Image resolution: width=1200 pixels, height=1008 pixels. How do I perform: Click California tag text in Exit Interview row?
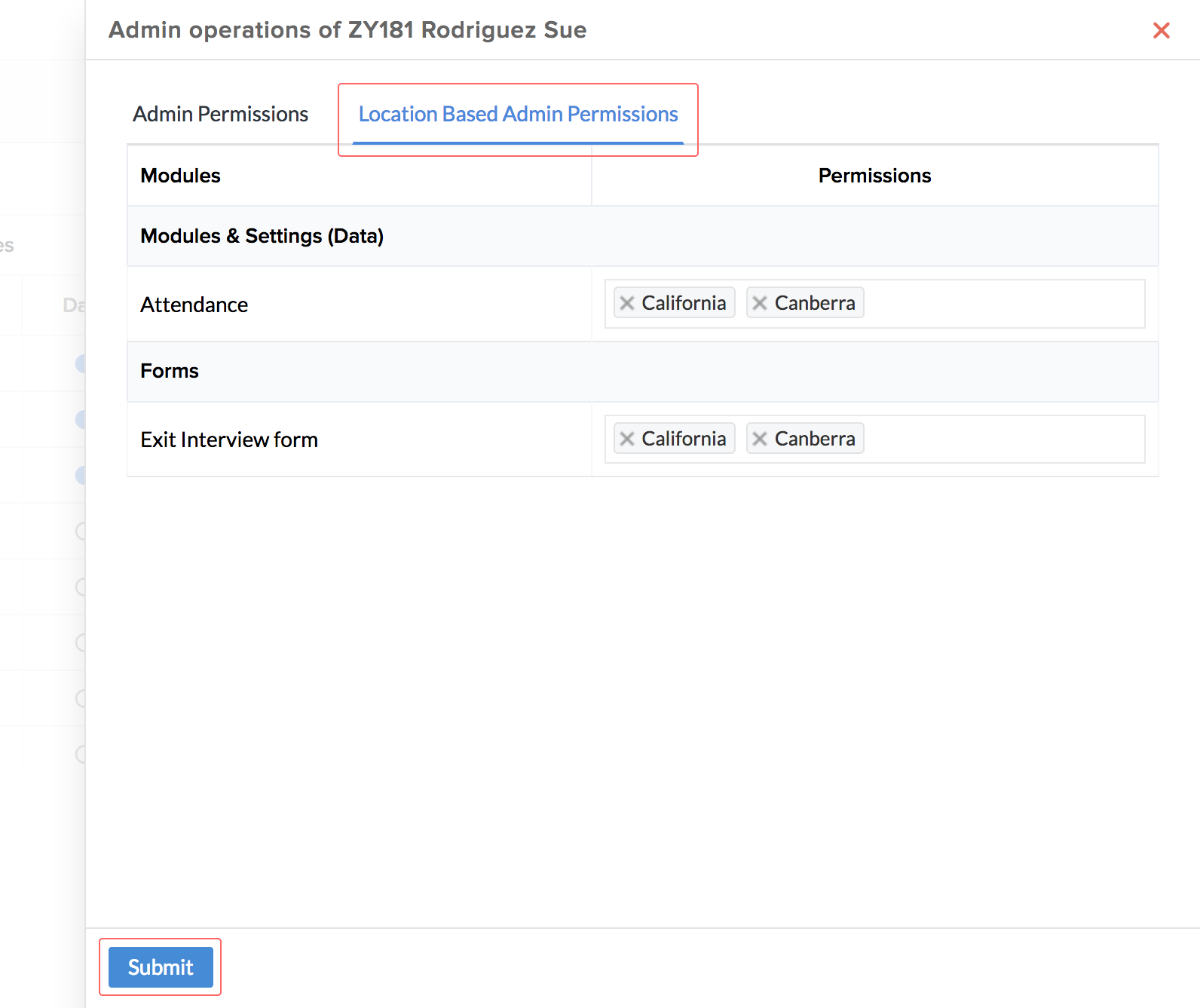click(684, 439)
